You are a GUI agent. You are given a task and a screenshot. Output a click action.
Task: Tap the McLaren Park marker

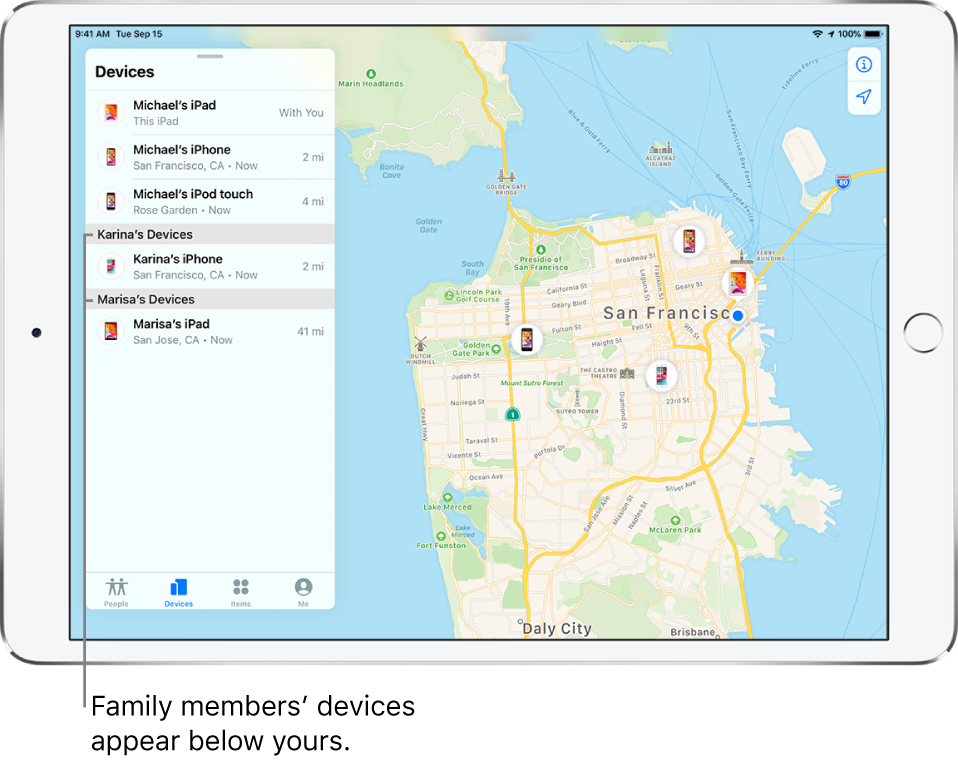pyautogui.click(x=675, y=520)
